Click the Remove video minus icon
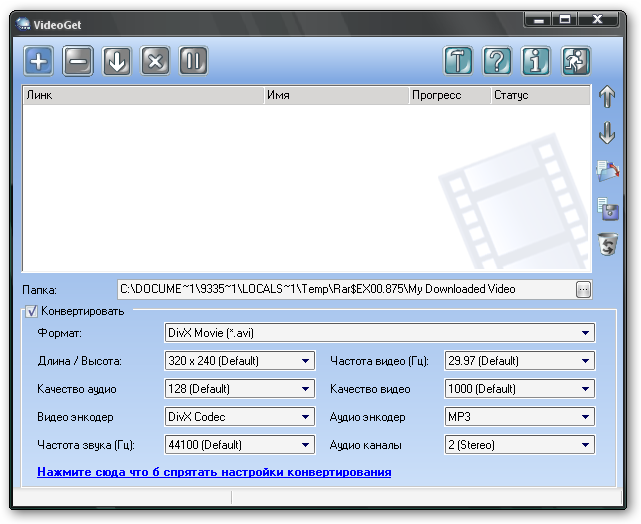This screenshot has width=641, height=524. click(78, 61)
